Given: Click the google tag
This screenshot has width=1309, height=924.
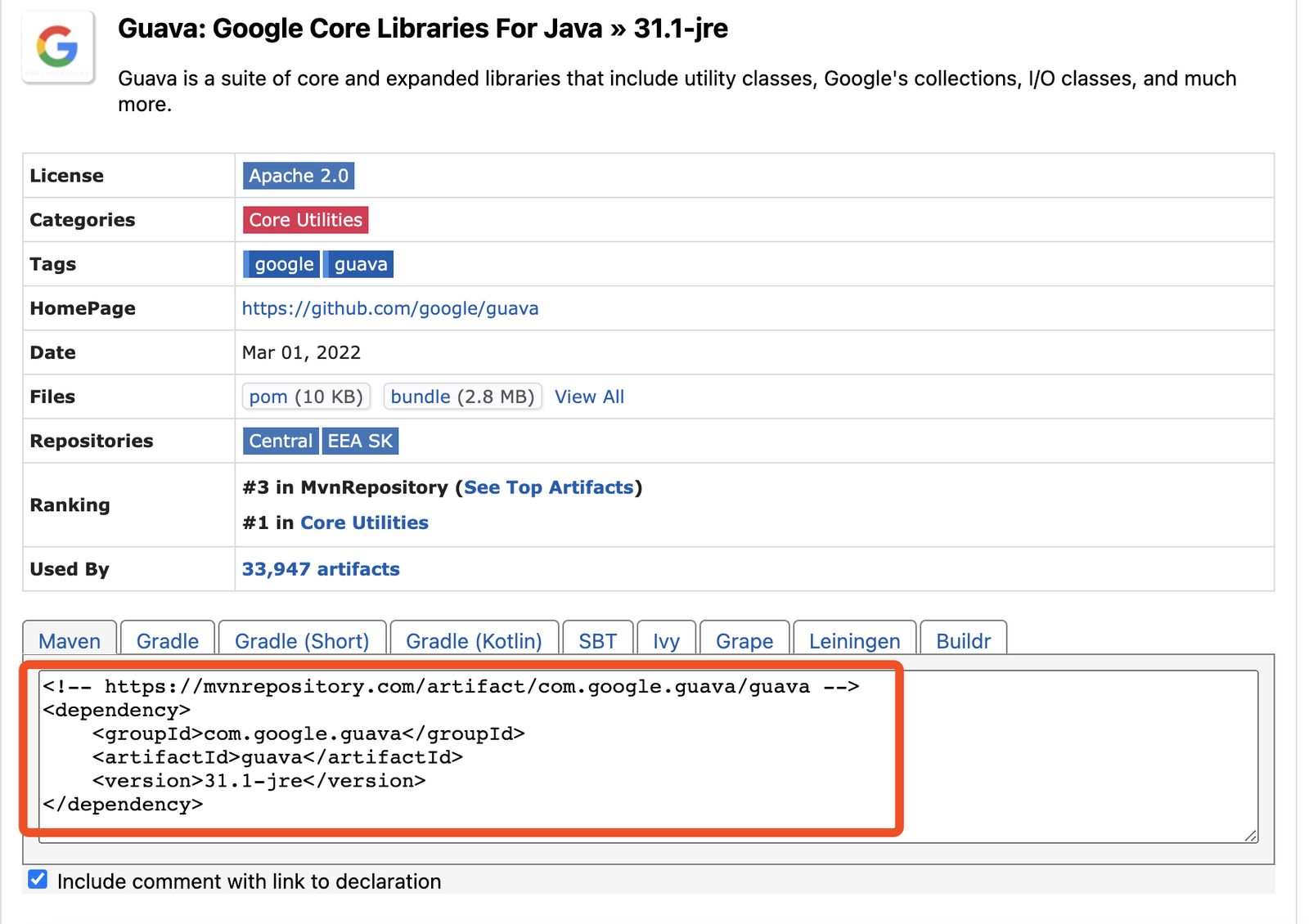Looking at the screenshot, I should [x=282, y=264].
